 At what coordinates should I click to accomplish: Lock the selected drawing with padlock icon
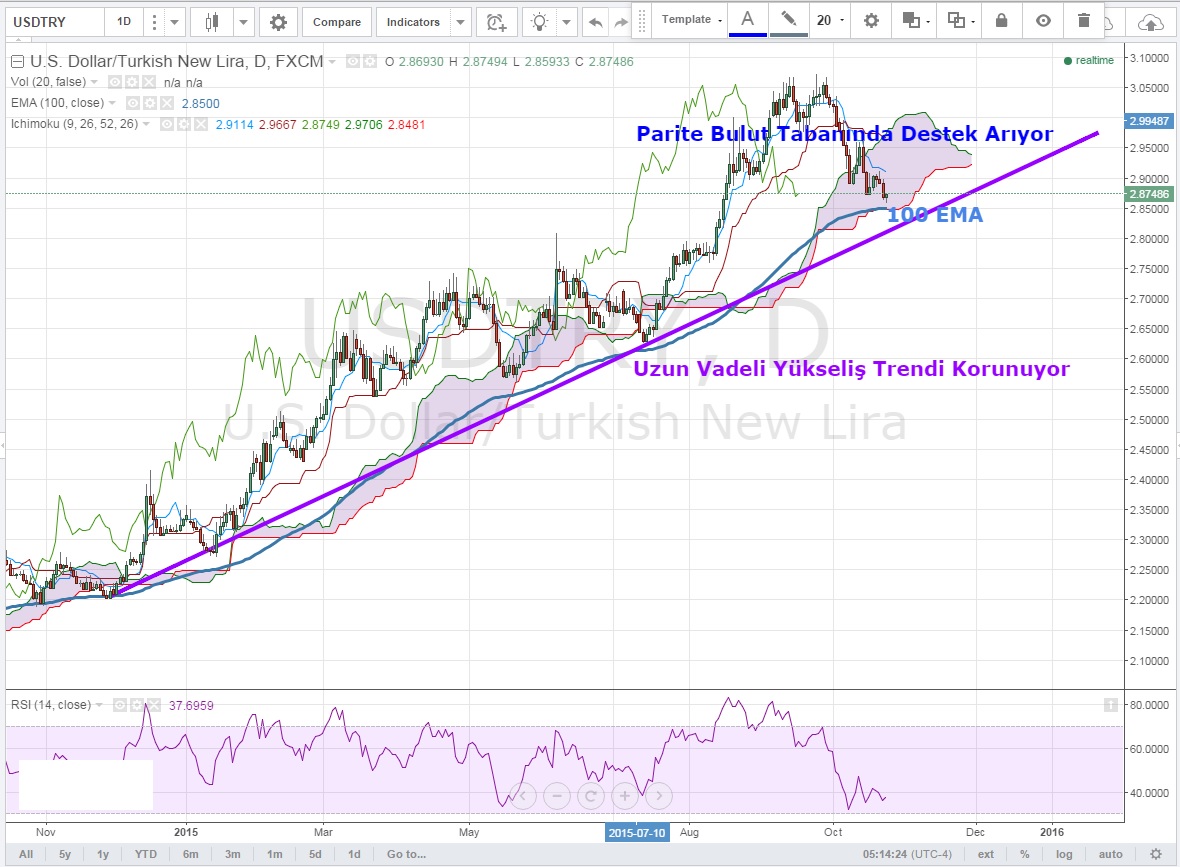click(1001, 20)
